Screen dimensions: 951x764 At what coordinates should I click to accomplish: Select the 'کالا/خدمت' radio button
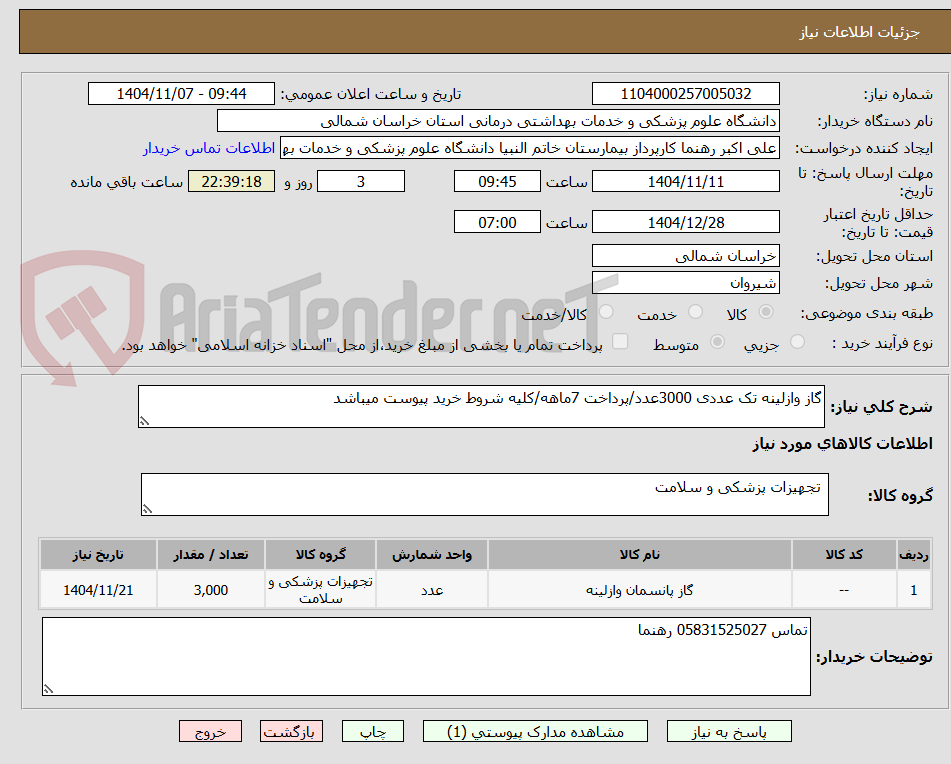pos(606,312)
